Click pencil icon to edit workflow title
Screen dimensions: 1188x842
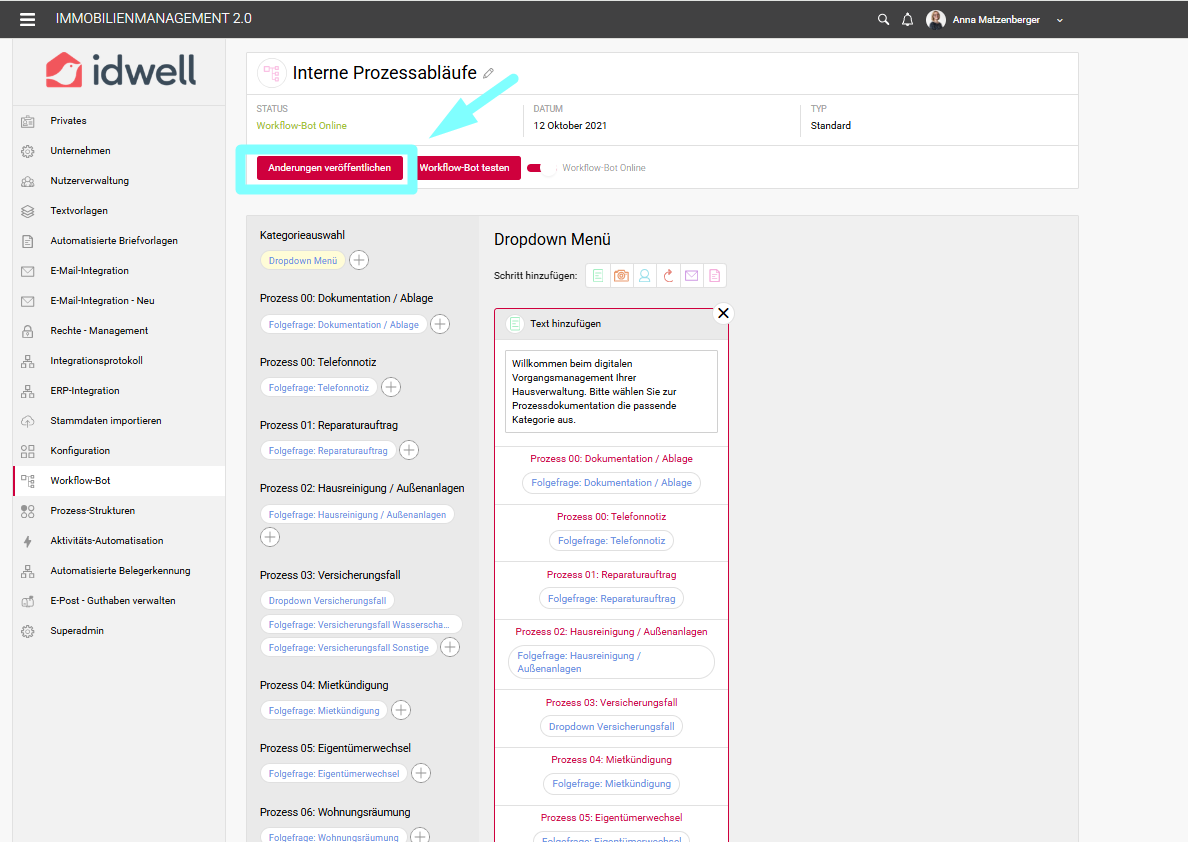[x=489, y=74]
